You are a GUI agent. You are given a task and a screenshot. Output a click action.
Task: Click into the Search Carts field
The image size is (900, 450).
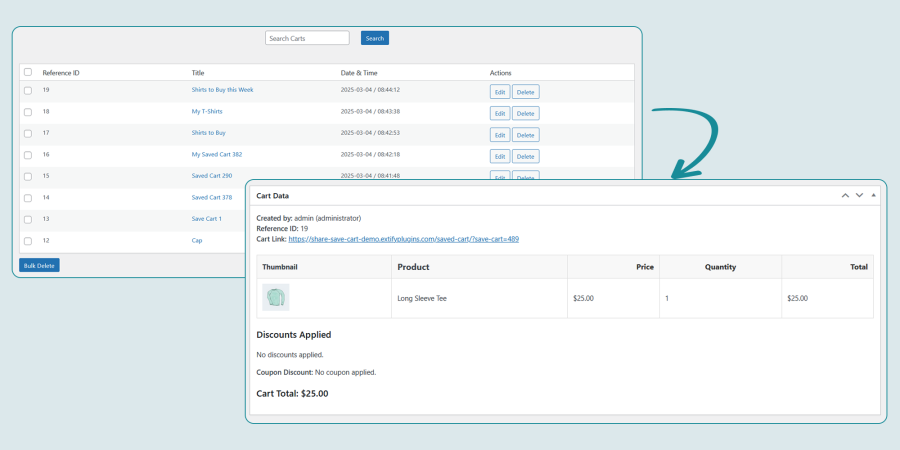point(307,38)
